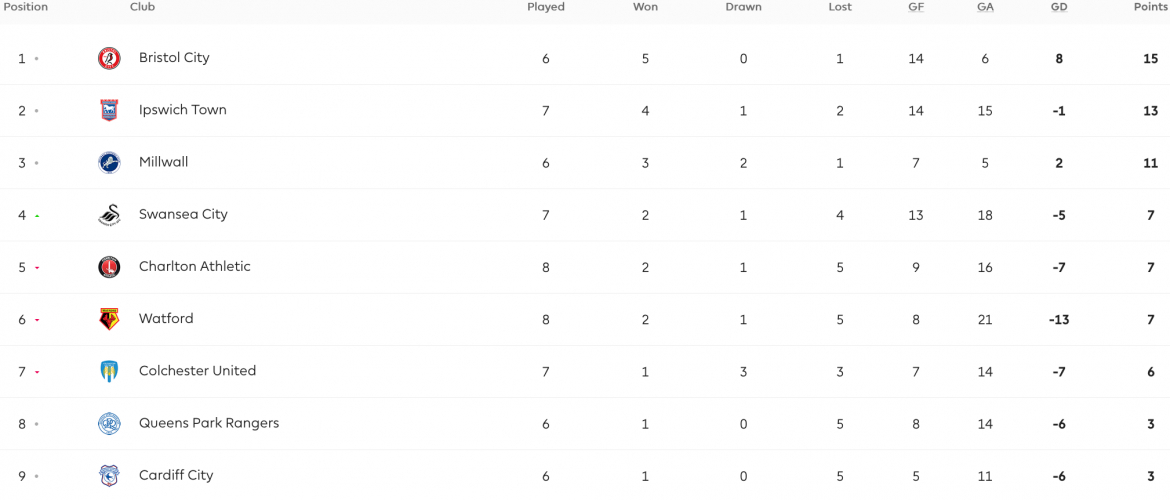This screenshot has width=1170, height=500.
Task: Click the Ipswich Town club badge
Action: click(x=110, y=110)
